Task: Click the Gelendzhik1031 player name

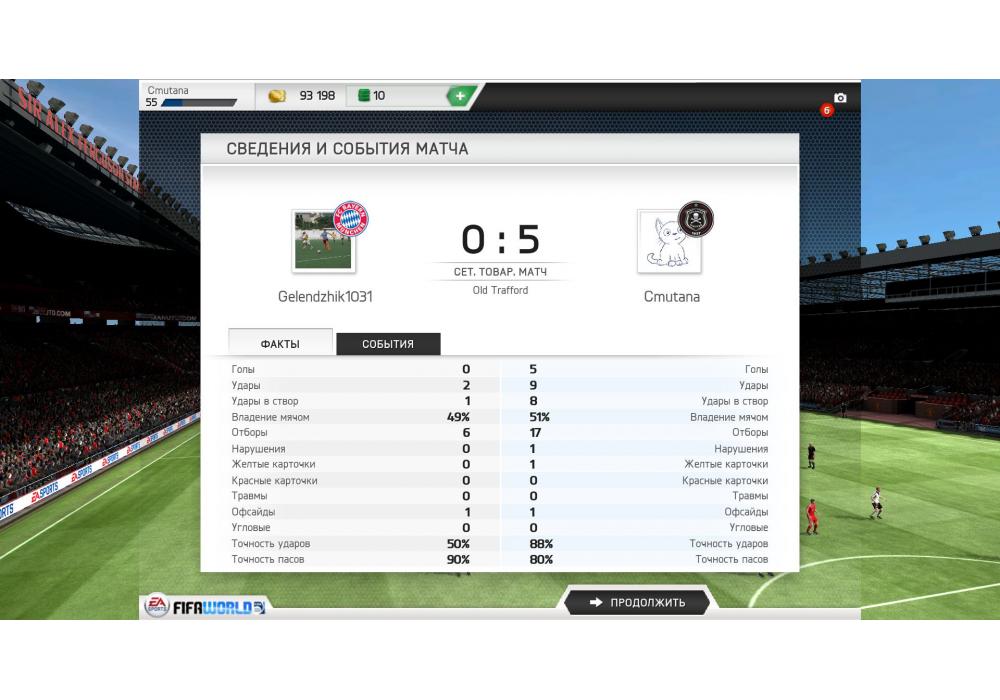Action: tap(325, 296)
